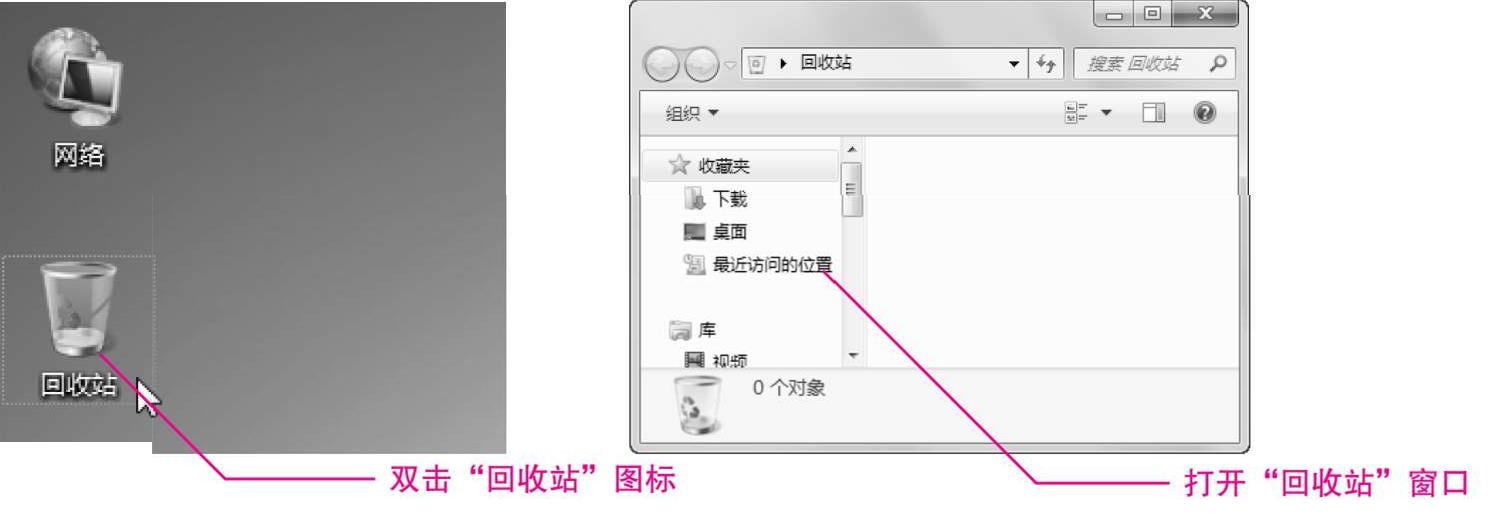The image size is (1510, 519).
Task: Open the address bar history dropdown
Action: pyautogui.click(x=1014, y=65)
